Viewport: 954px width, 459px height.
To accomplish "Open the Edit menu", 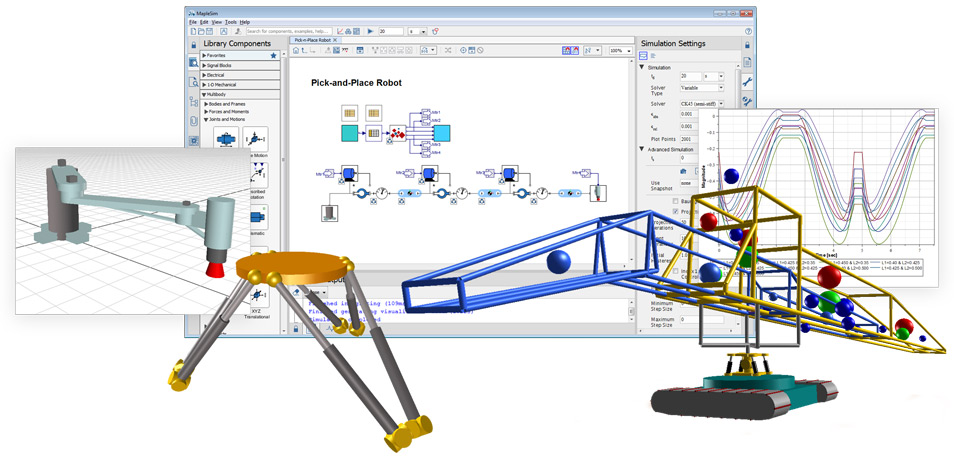I will (x=204, y=21).
